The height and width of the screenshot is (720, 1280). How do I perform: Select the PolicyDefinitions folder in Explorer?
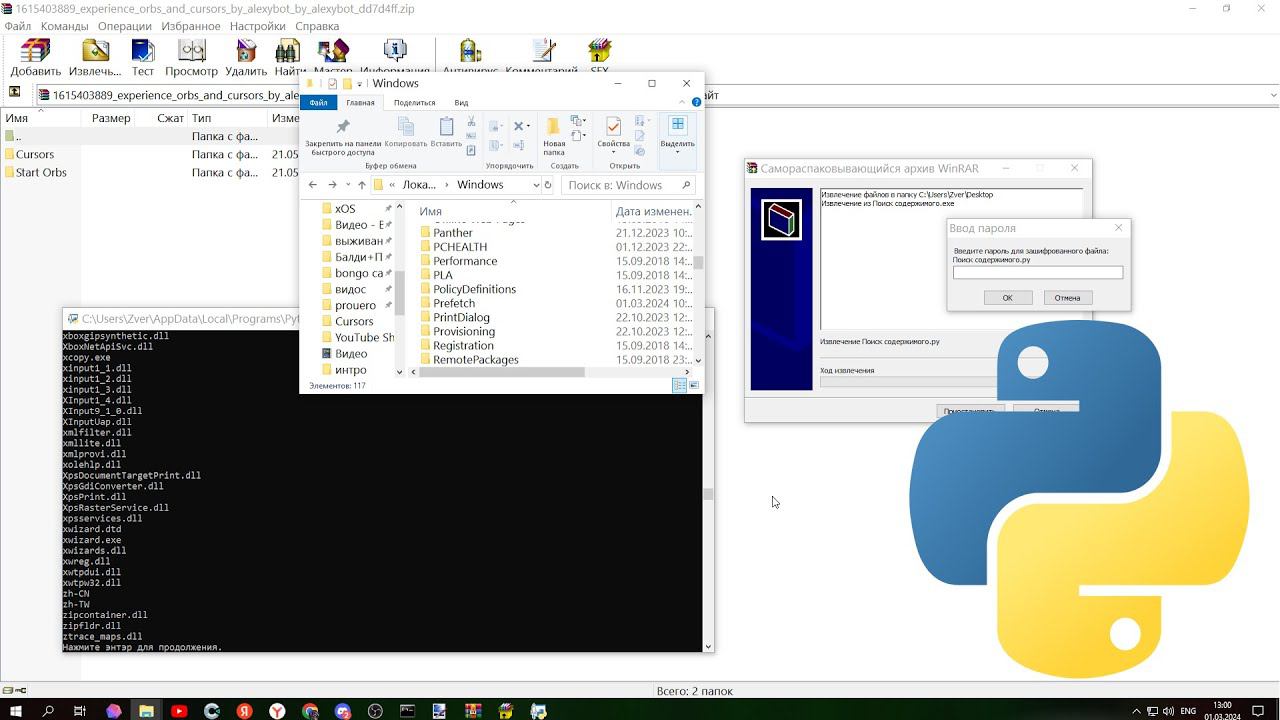pyautogui.click(x=474, y=289)
